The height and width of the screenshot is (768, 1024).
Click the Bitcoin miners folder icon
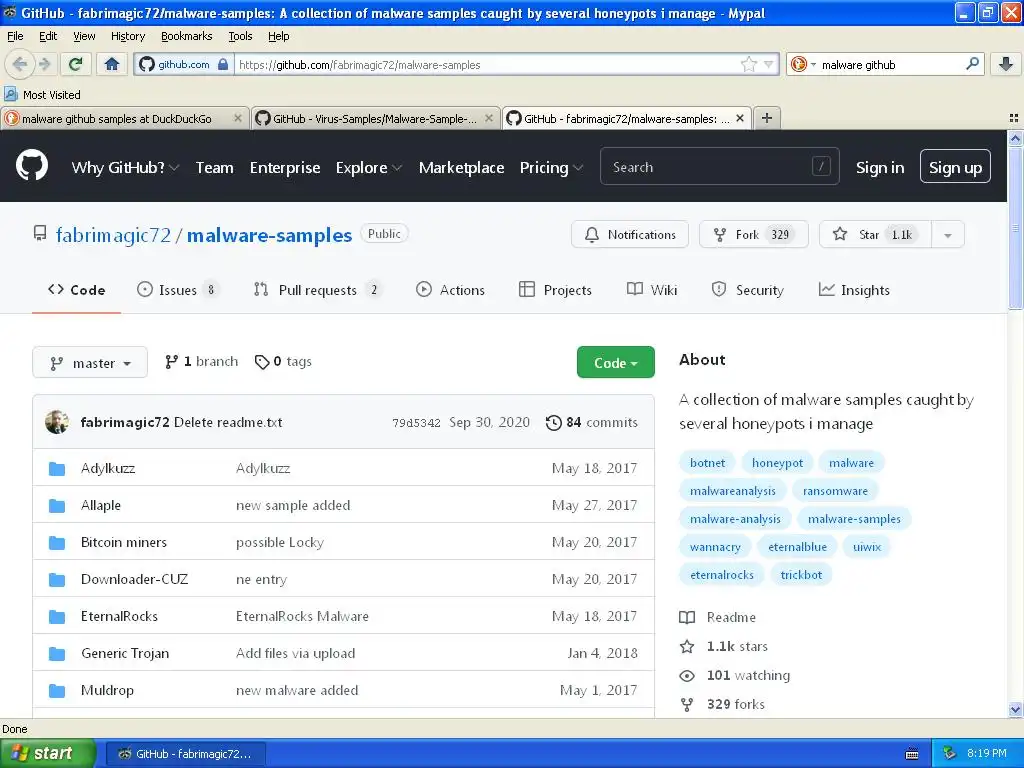click(x=57, y=543)
